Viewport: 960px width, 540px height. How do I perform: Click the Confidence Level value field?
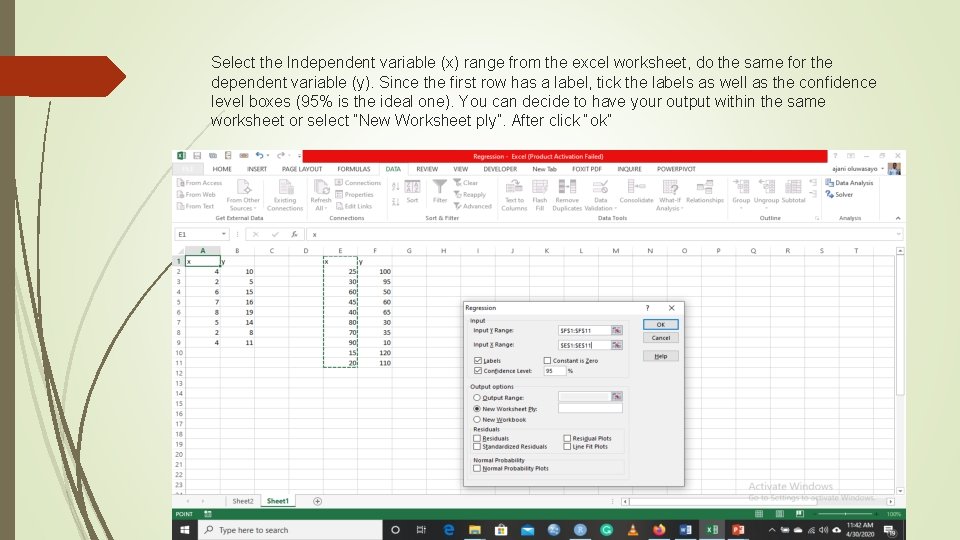[x=554, y=370]
